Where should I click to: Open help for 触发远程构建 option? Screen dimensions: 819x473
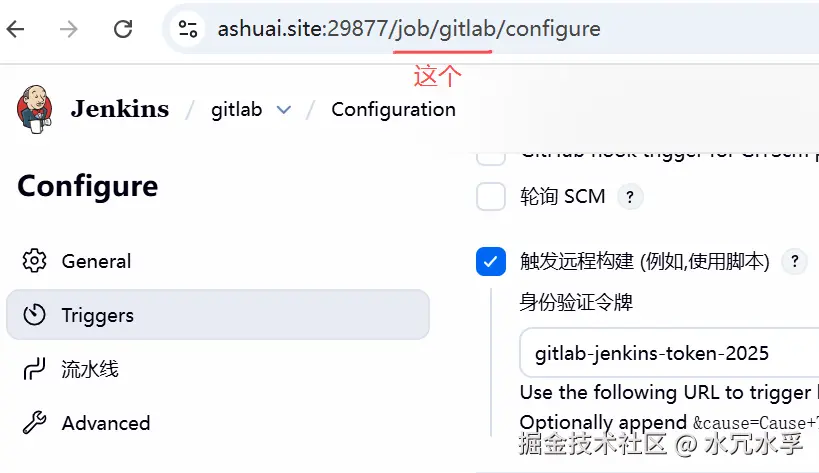click(x=794, y=262)
